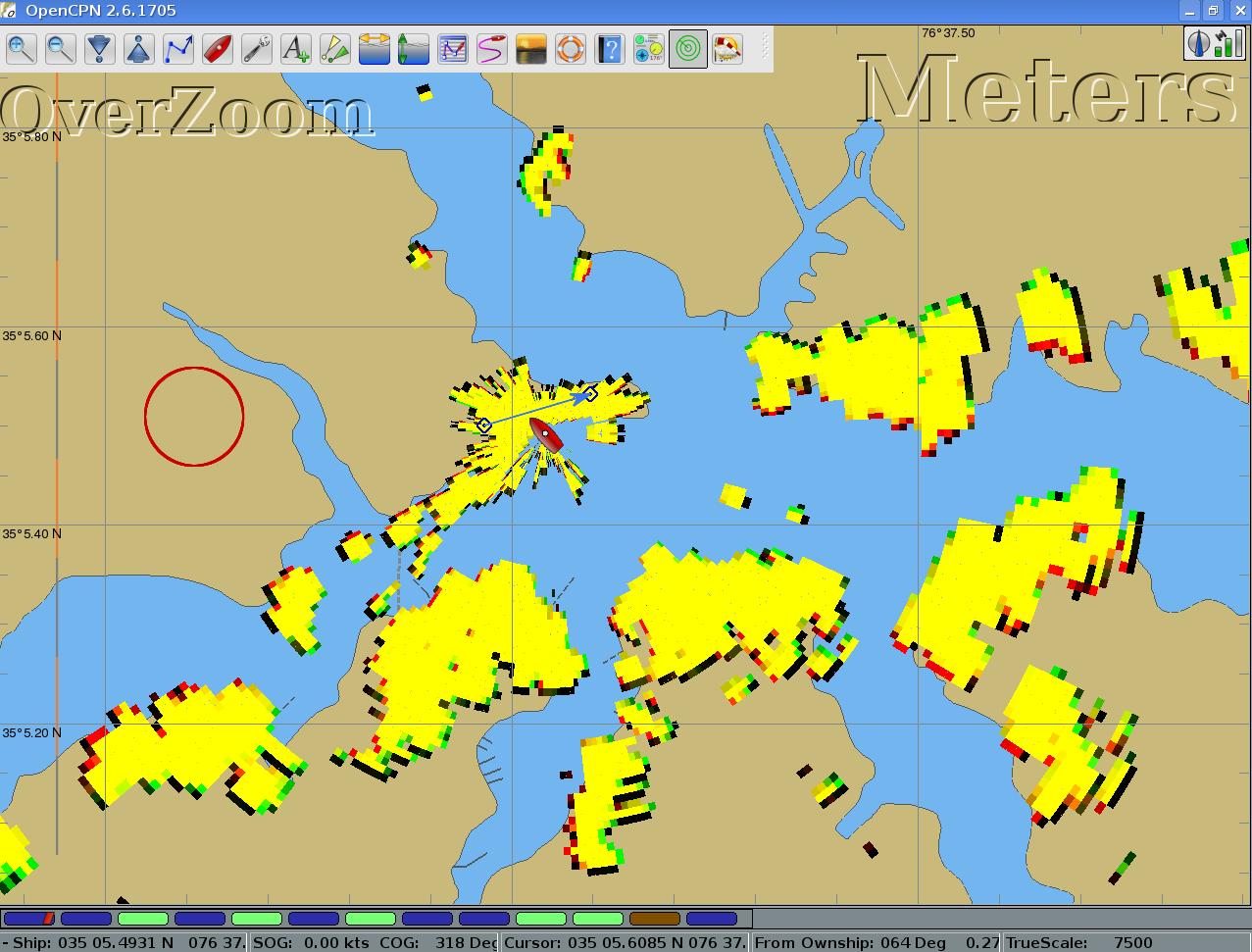Shift to larger scale chart (down arrow)
1252x952 pixels.
pos(100,48)
